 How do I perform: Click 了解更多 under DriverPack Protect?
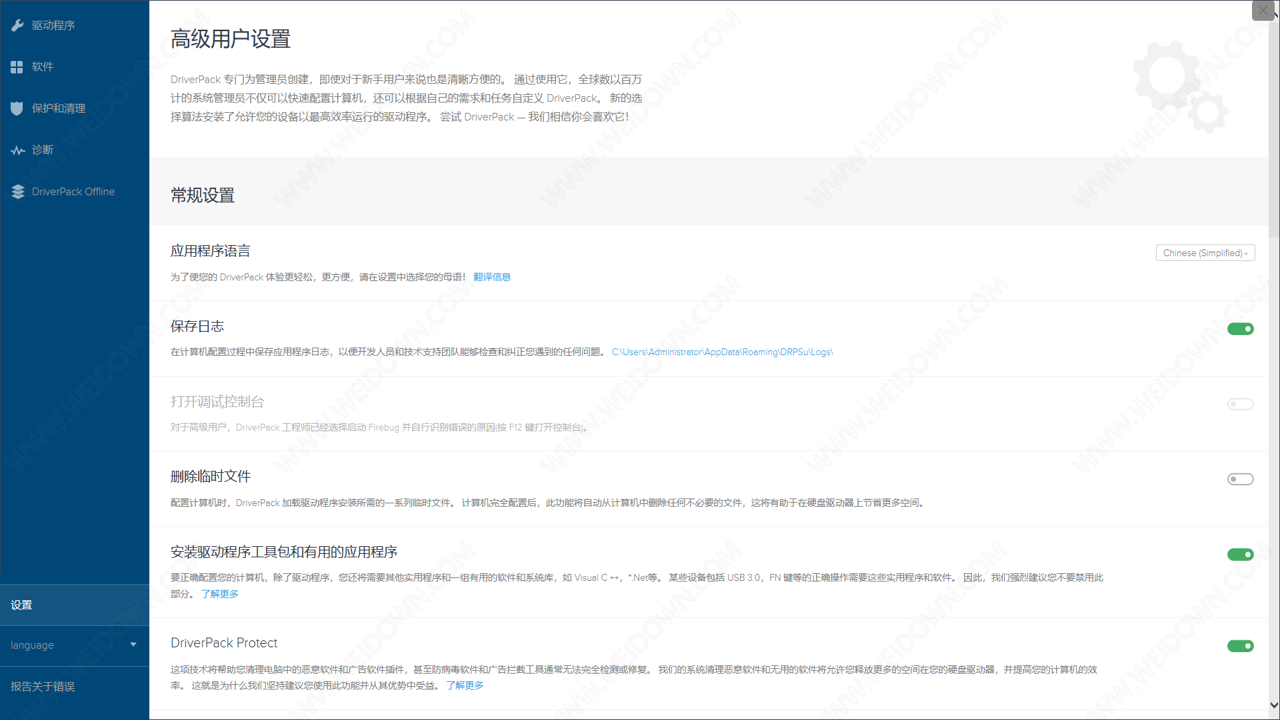point(465,685)
